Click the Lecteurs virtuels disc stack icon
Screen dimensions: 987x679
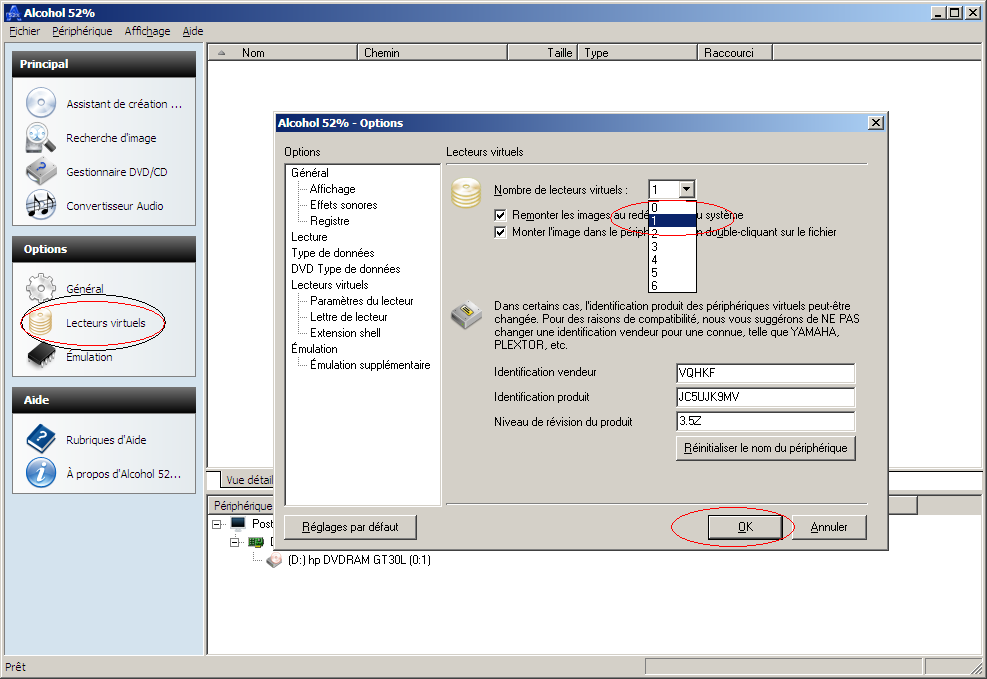tap(41, 322)
